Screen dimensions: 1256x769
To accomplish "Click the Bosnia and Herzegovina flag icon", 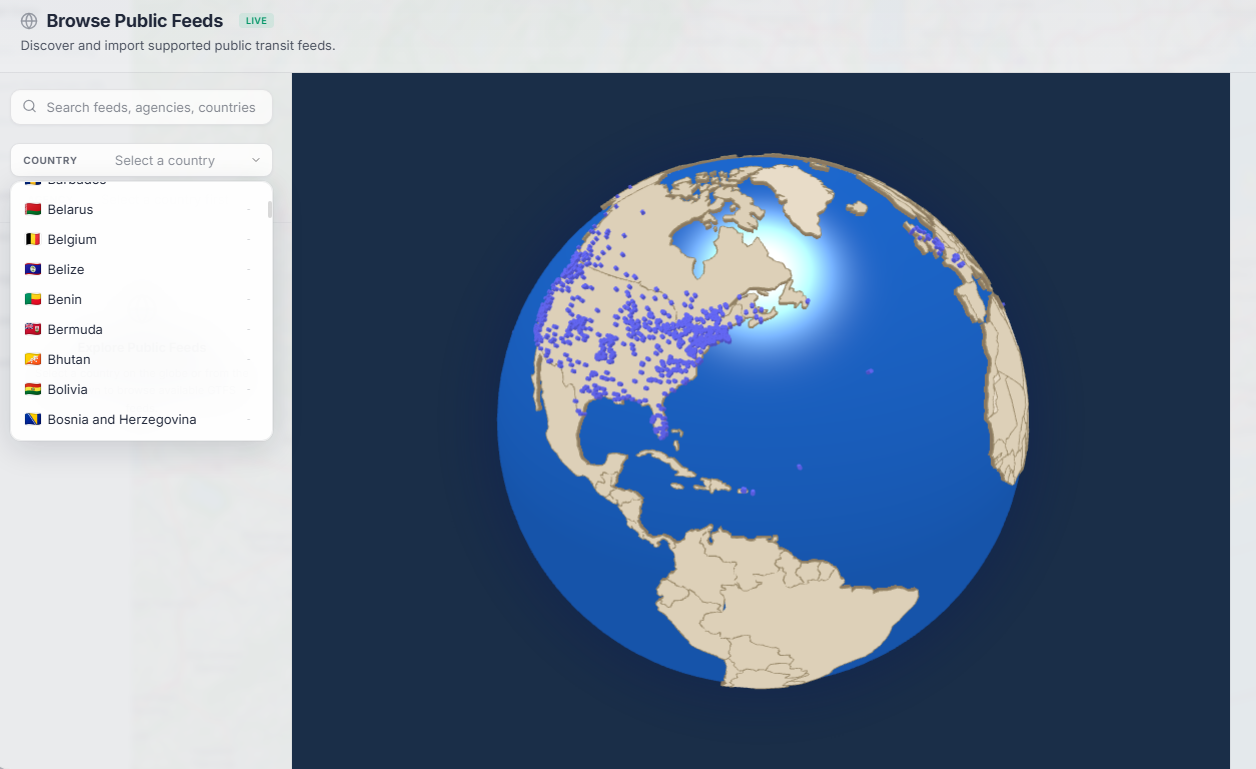I will (x=33, y=419).
